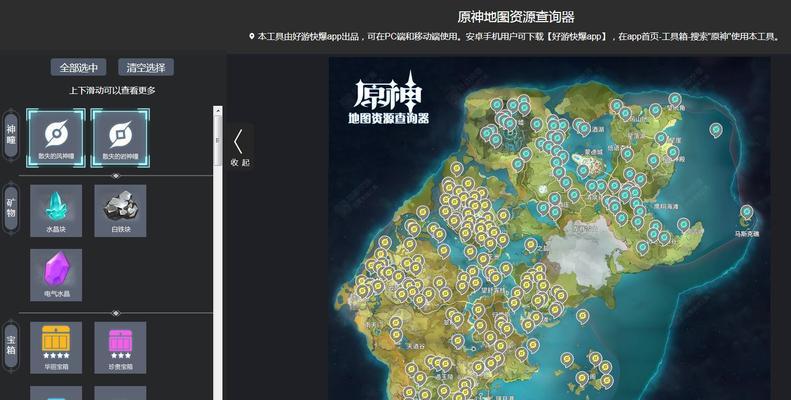Click the lone anemoculus marker in the northeastern sea

[x=716, y=132]
